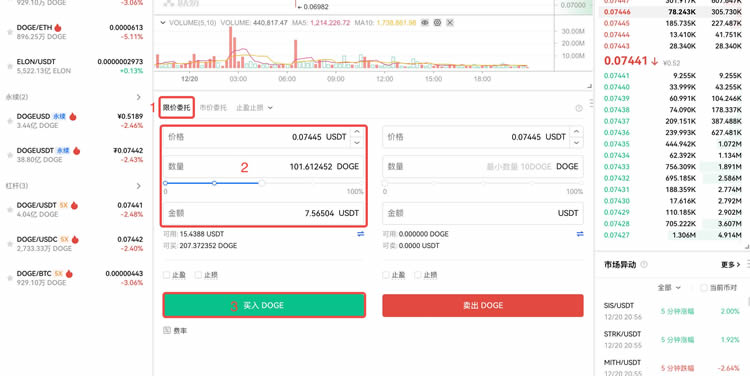Click order book bid price 0.07435
The image size is (750, 376).
(x=617, y=144)
